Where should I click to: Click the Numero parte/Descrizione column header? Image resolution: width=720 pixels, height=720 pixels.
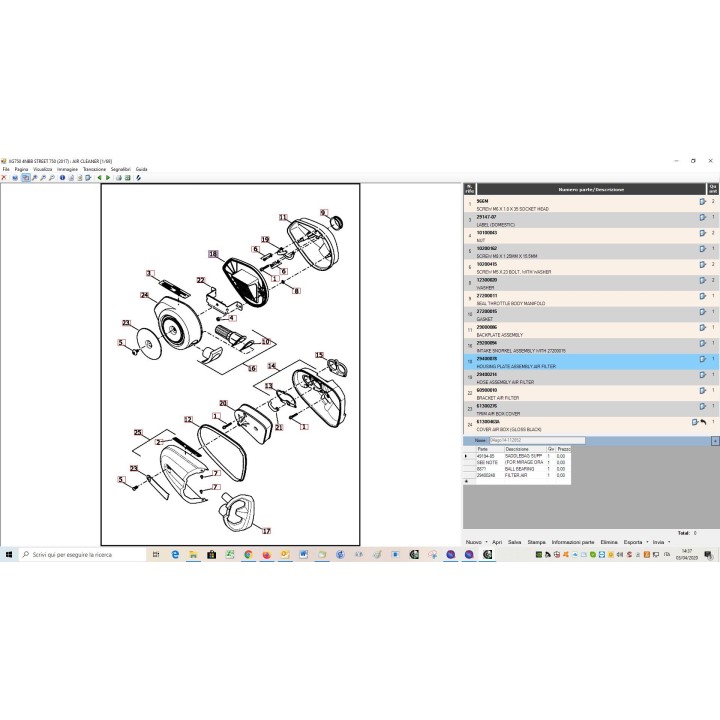click(591, 189)
